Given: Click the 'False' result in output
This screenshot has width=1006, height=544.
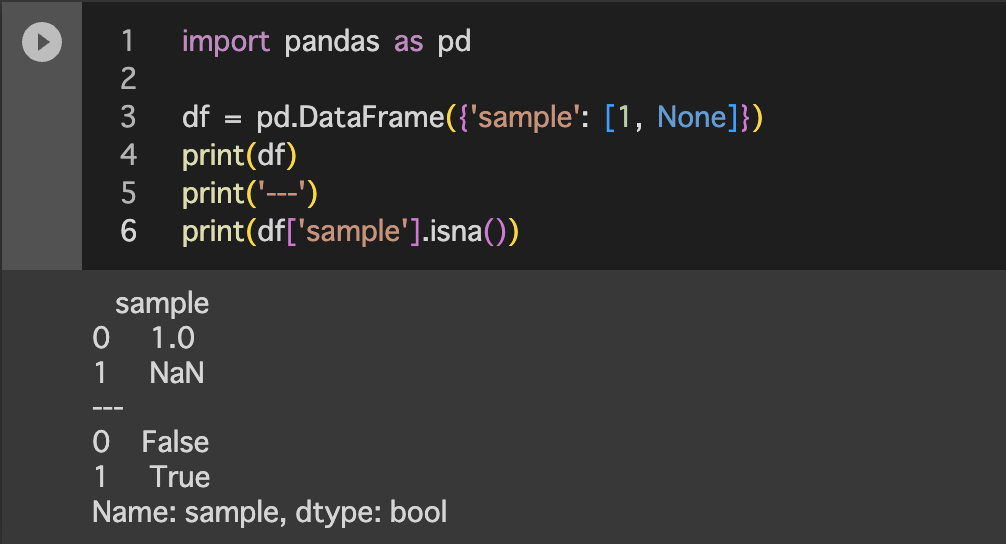Looking at the screenshot, I should [x=175, y=442].
